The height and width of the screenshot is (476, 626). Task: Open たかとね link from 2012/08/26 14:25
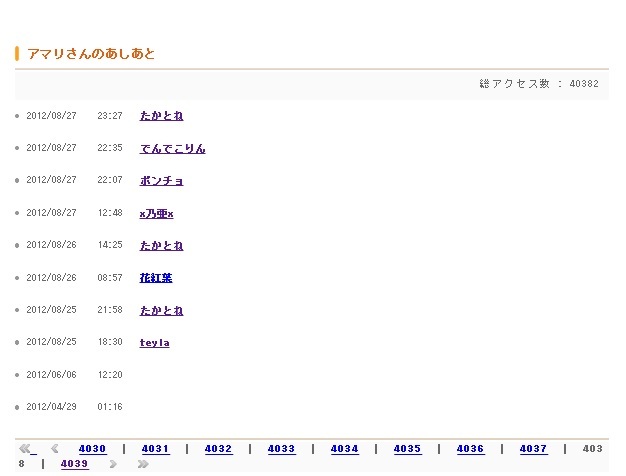click(x=161, y=246)
